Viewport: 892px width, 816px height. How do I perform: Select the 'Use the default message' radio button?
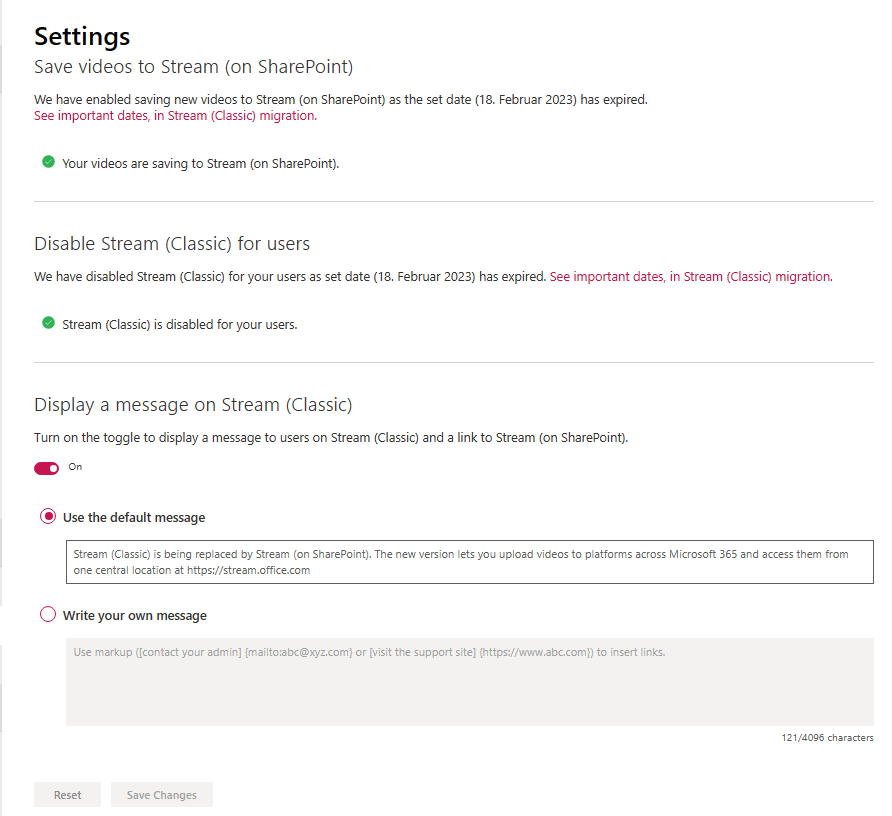48,517
